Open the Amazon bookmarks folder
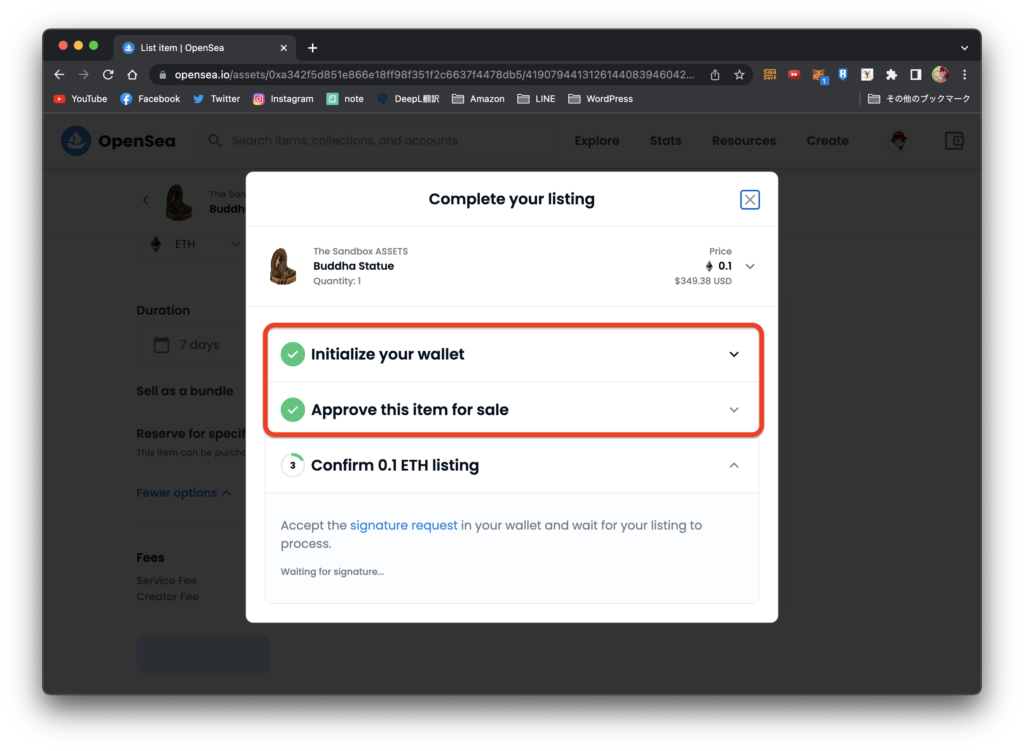 tap(478, 99)
